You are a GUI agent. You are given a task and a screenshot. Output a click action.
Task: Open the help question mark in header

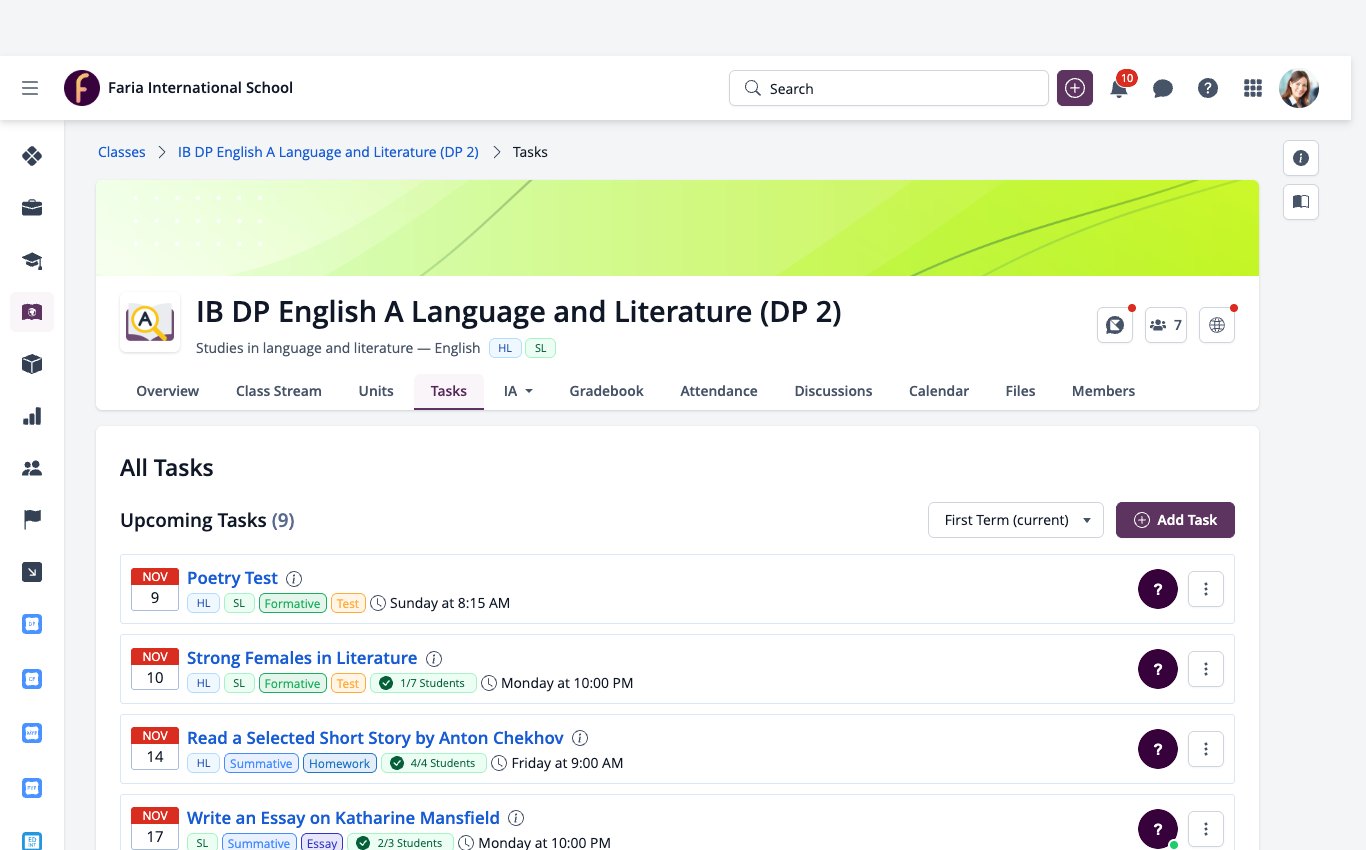pyautogui.click(x=1208, y=88)
